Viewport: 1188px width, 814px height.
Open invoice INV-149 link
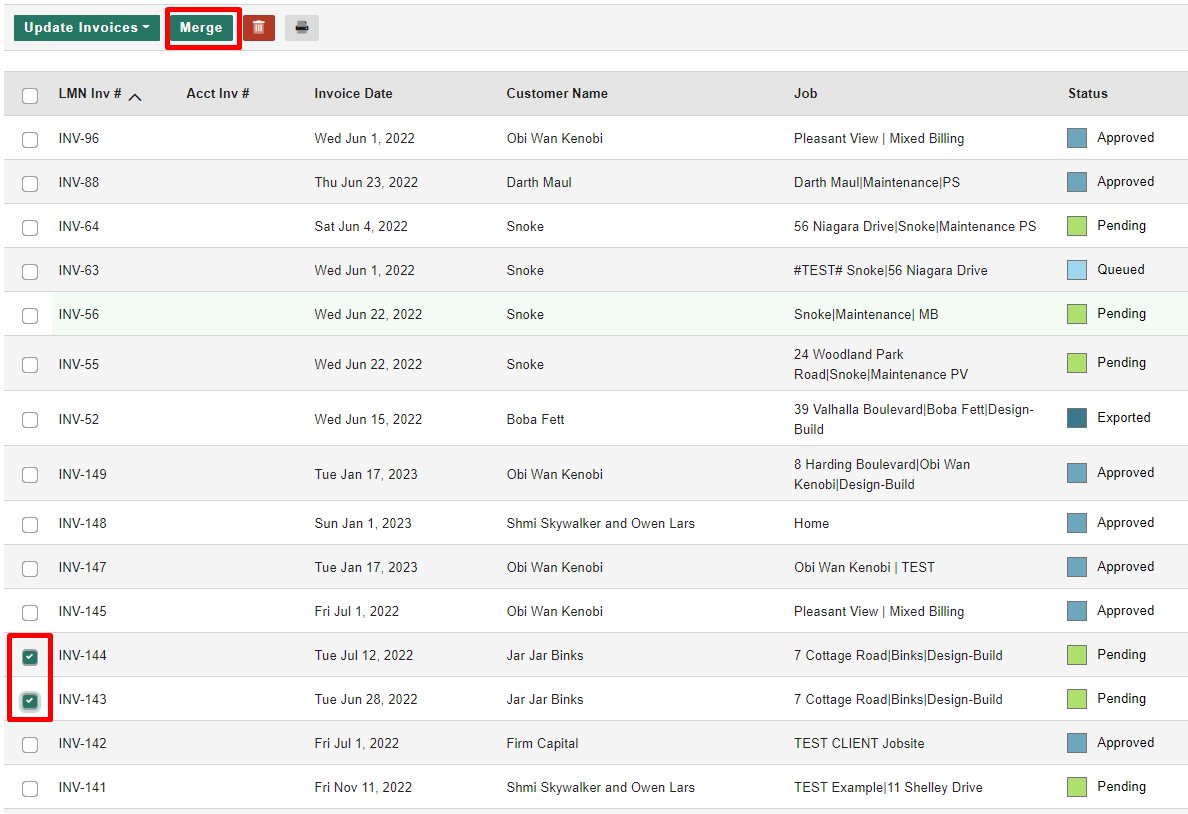tap(82, 474)
